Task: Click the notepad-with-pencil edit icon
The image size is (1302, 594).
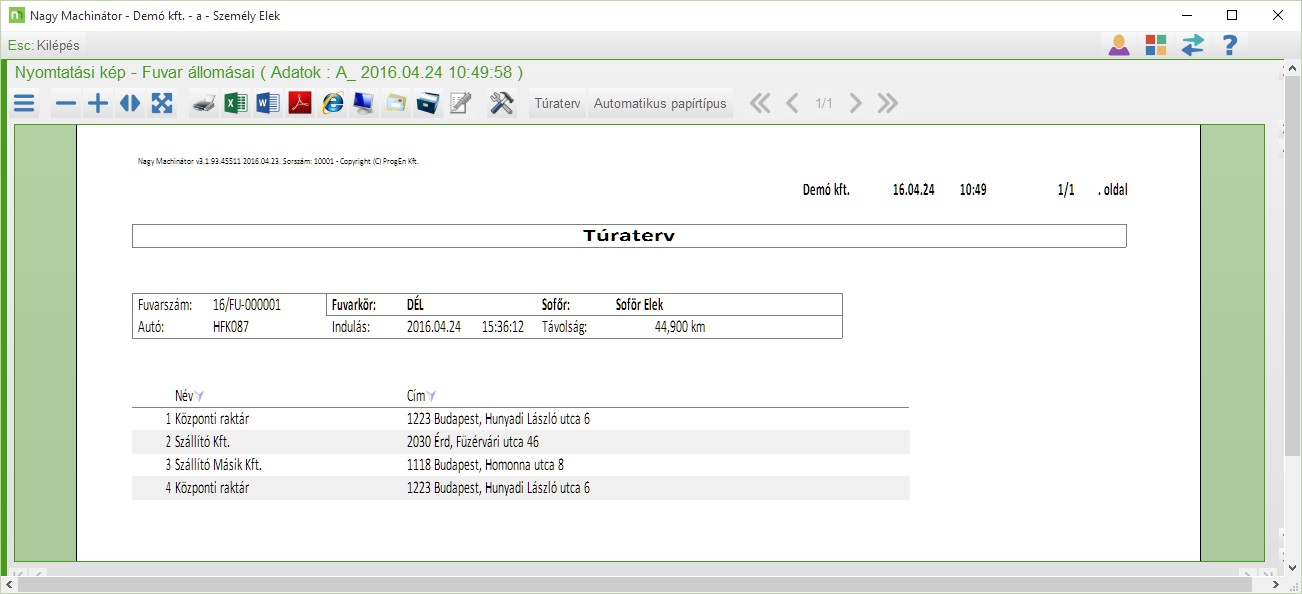Action: (460, 103)
